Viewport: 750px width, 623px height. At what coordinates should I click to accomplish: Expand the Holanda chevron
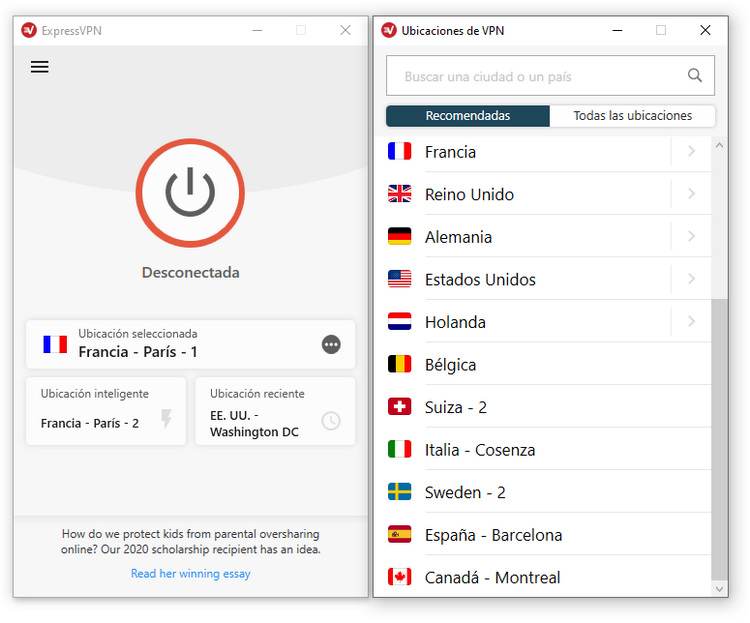pos(691,322)
